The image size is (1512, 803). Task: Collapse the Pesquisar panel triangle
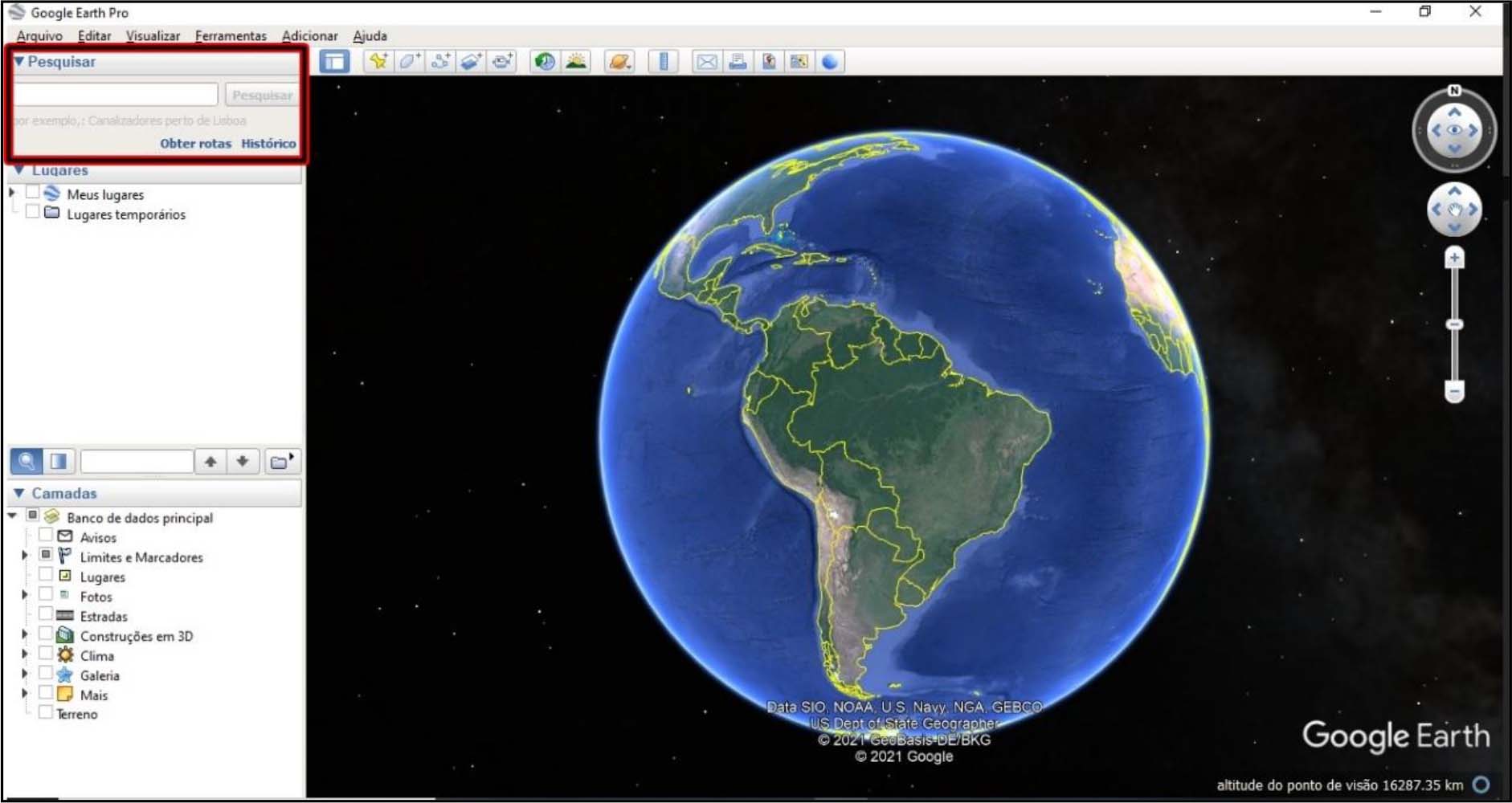point(19,62)
